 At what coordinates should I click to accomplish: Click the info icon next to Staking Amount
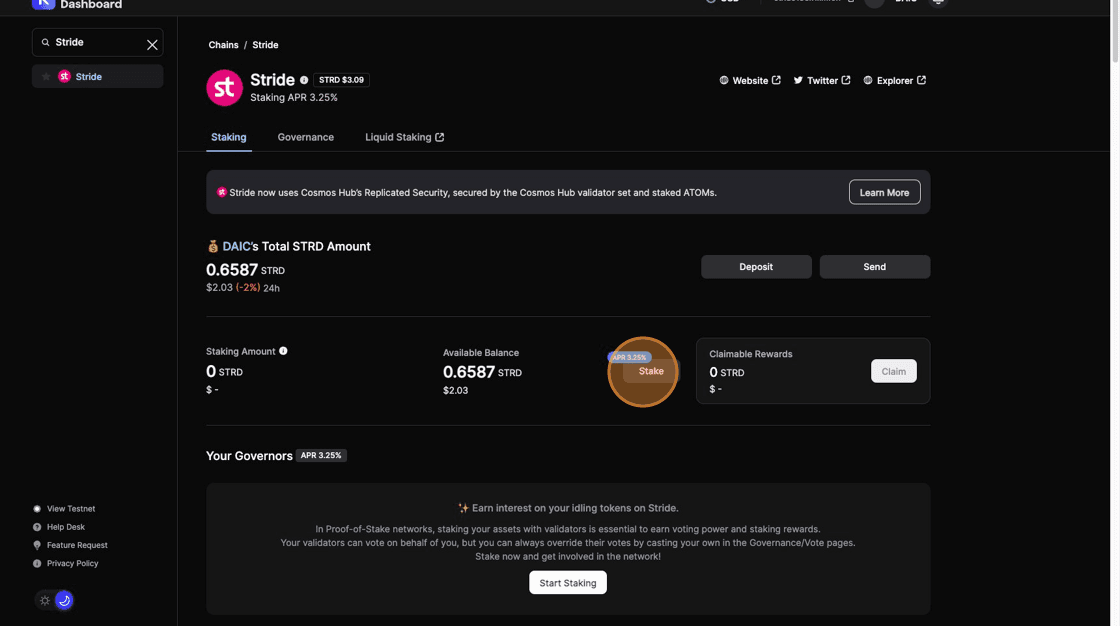(284, 351)
